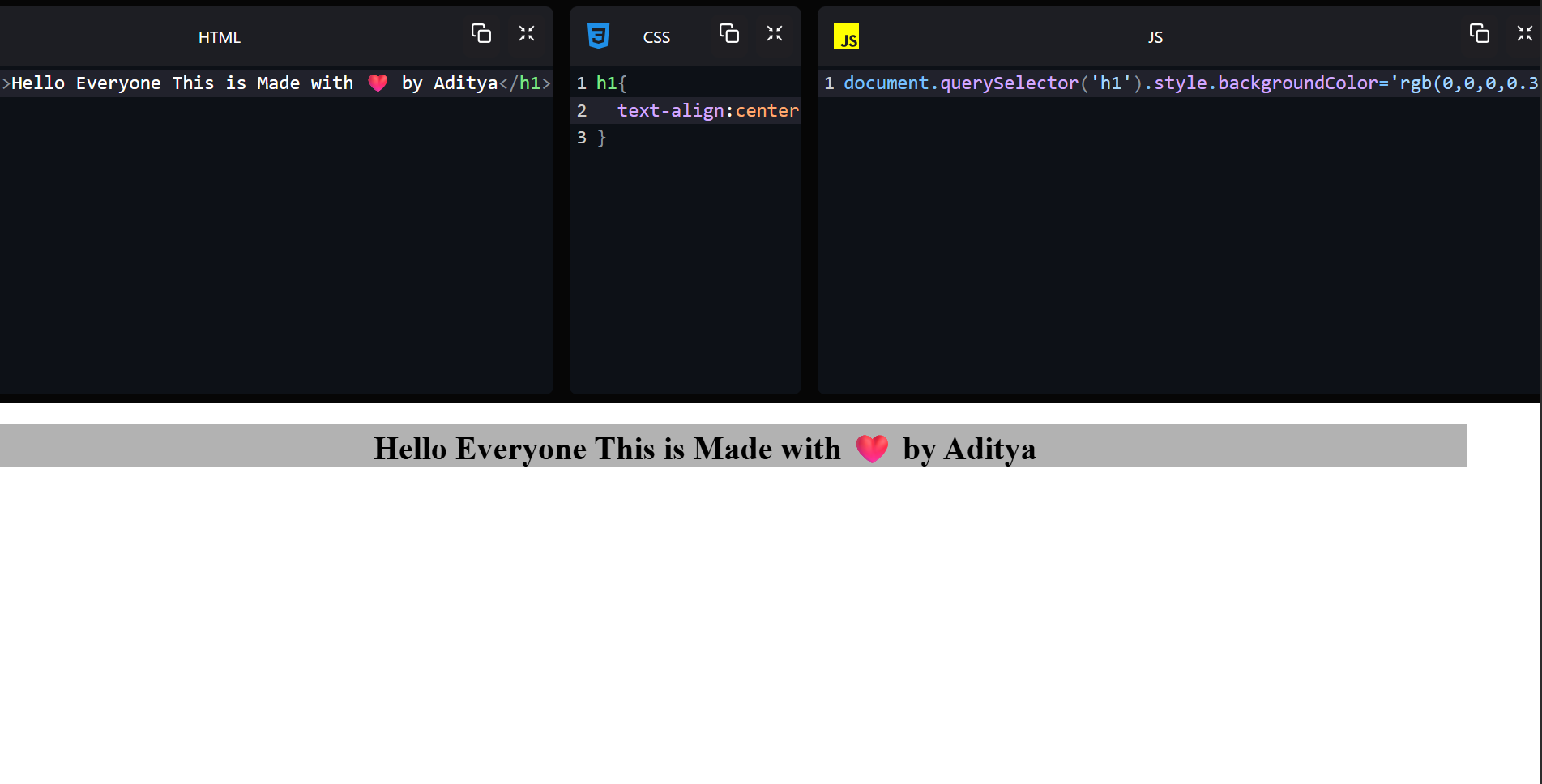This screenshot has width=1542, height=784.
Task: Click the closing </h1> tag in HTML editor
Action: pyautogui.click(x=524, y=83)
